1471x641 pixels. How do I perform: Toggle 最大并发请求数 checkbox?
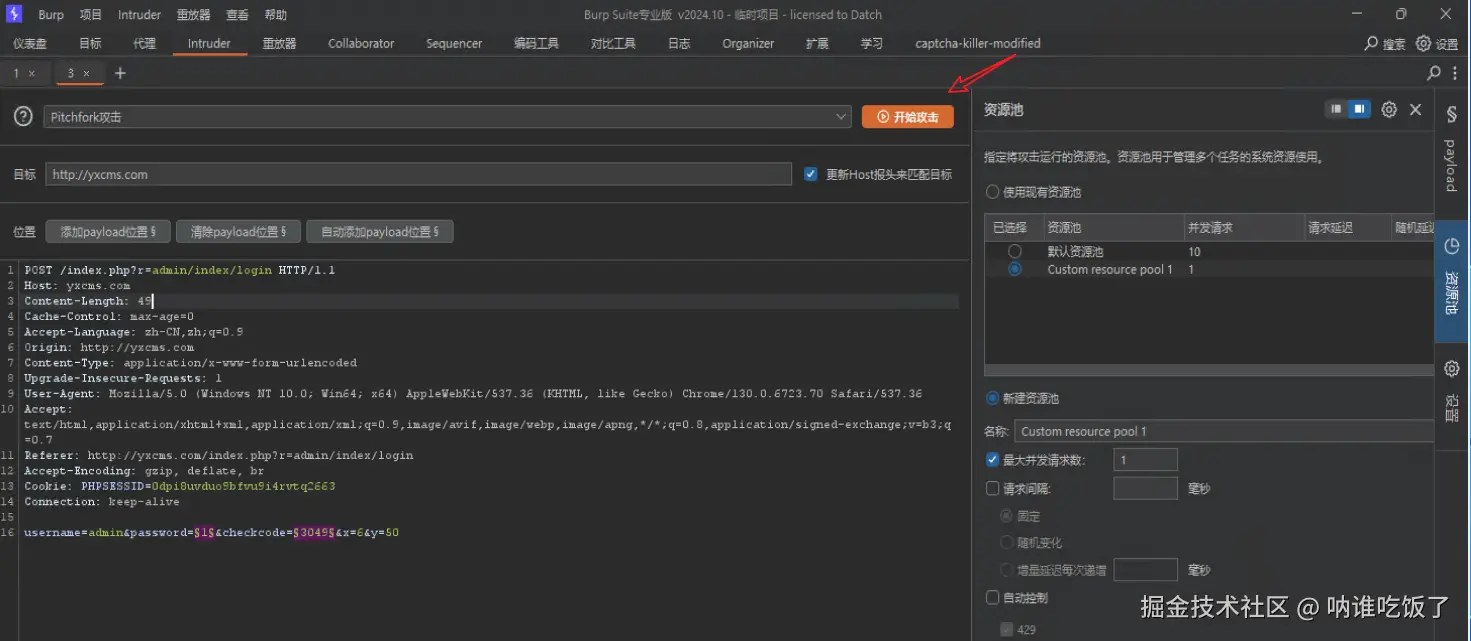[993, 460]
